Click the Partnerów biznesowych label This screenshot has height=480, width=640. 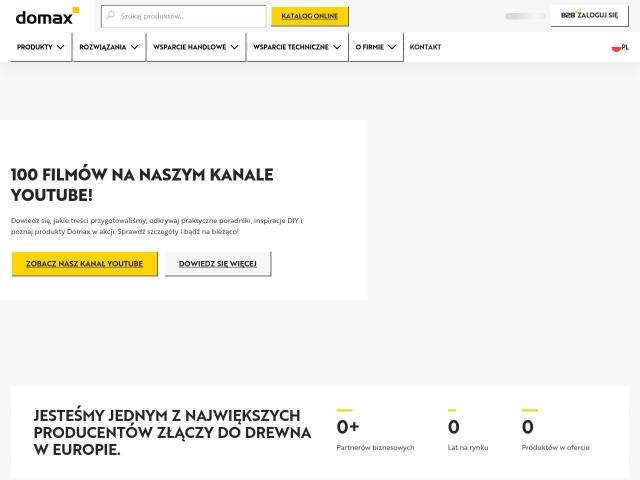[x=375, y=447]
